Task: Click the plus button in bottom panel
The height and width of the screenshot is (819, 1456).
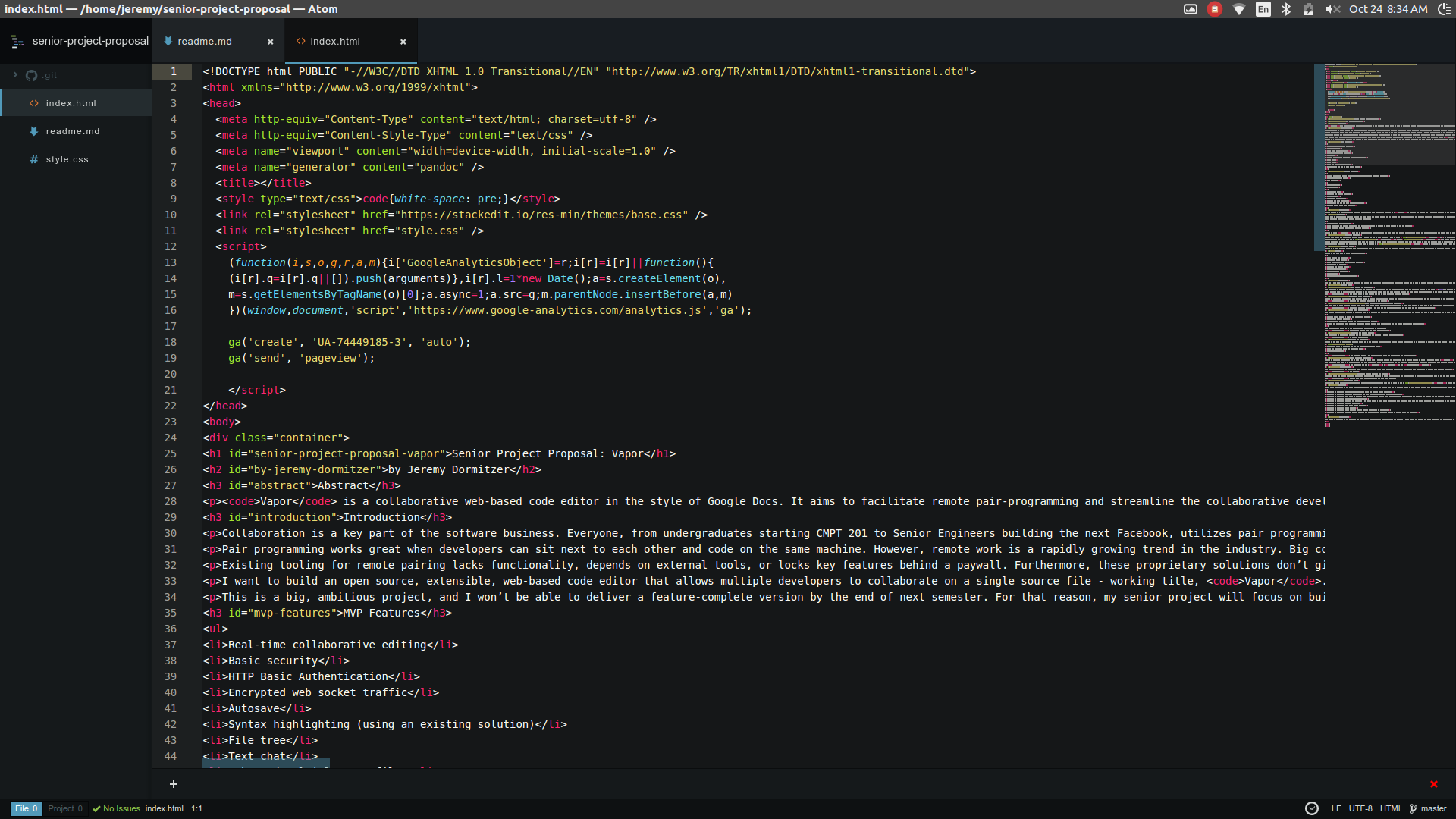Action: tap(174, 784)
